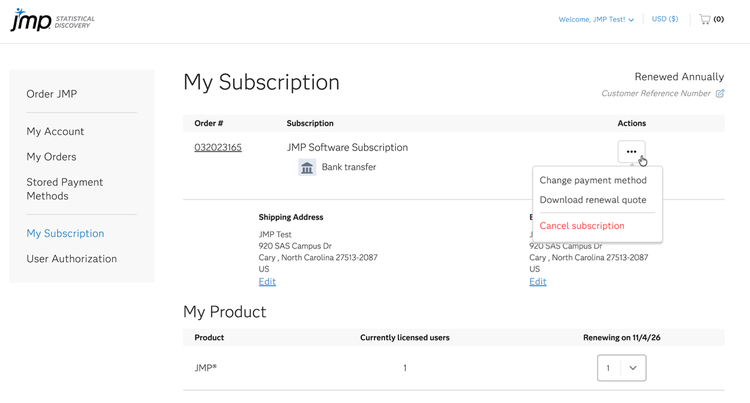Select Change payment method
750x403 pixels.
coord(593,181)
